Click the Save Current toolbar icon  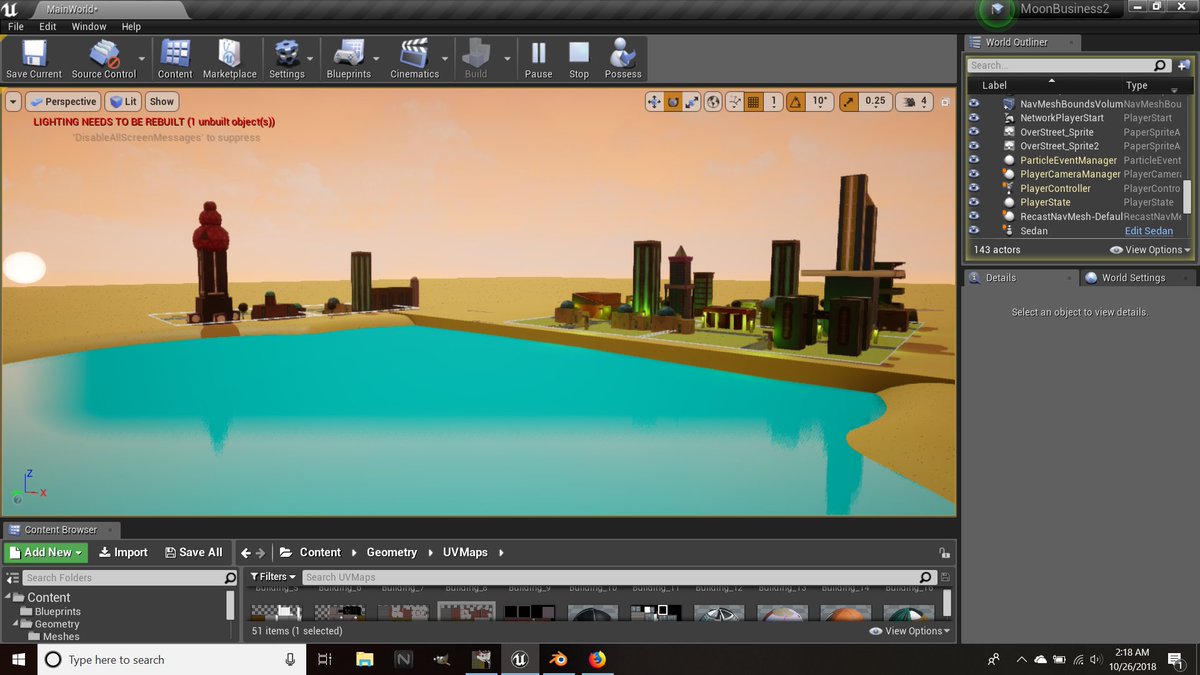[34, 59]
